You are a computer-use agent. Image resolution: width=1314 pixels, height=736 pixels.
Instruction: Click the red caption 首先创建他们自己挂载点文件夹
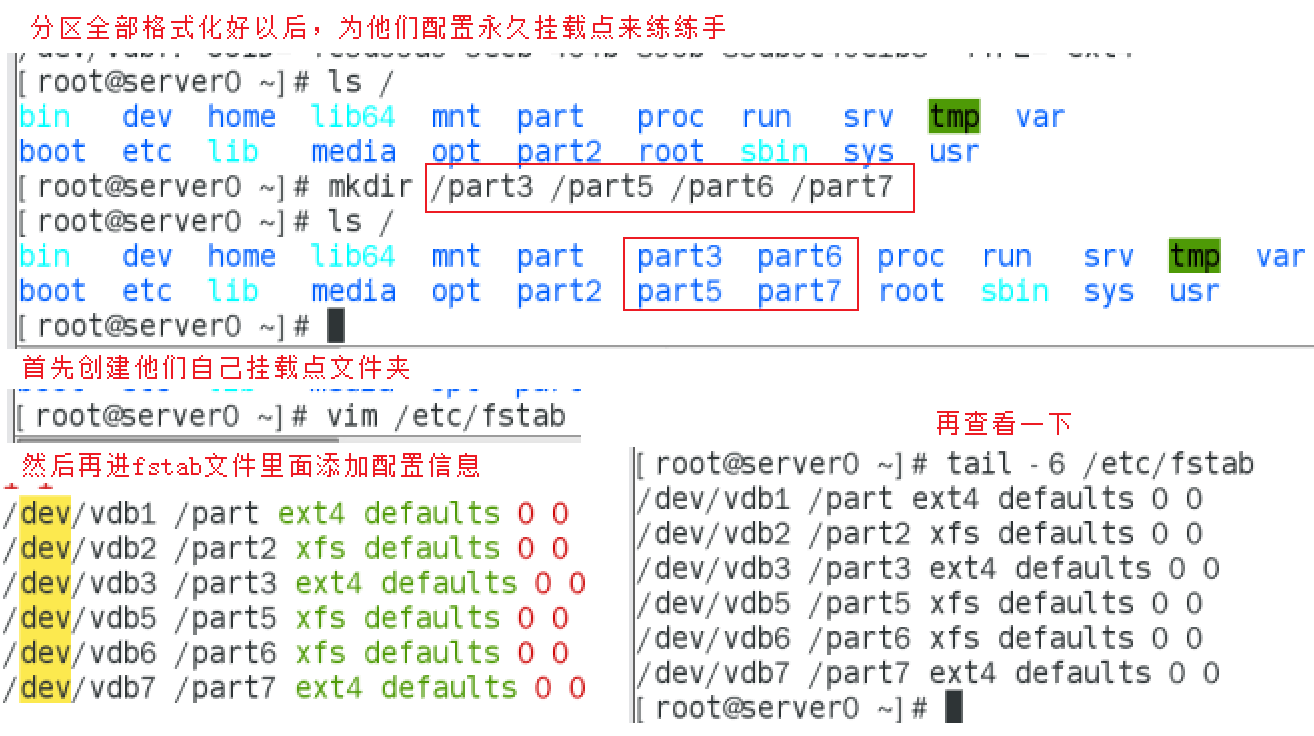pyautogui.click(x=215, y=367)
